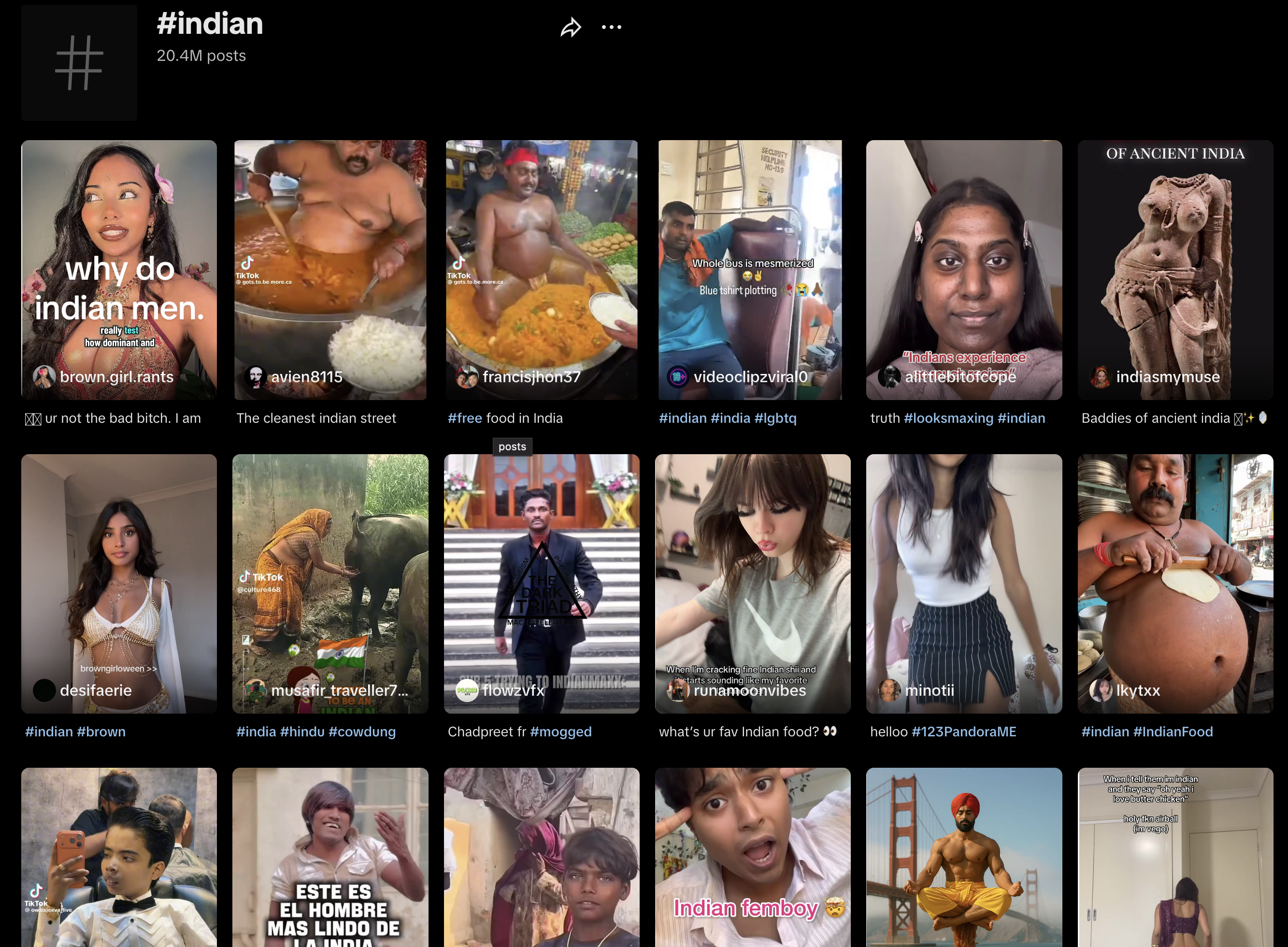
Task: Click the francisjhon37 username
Action: tap(531, 376)
